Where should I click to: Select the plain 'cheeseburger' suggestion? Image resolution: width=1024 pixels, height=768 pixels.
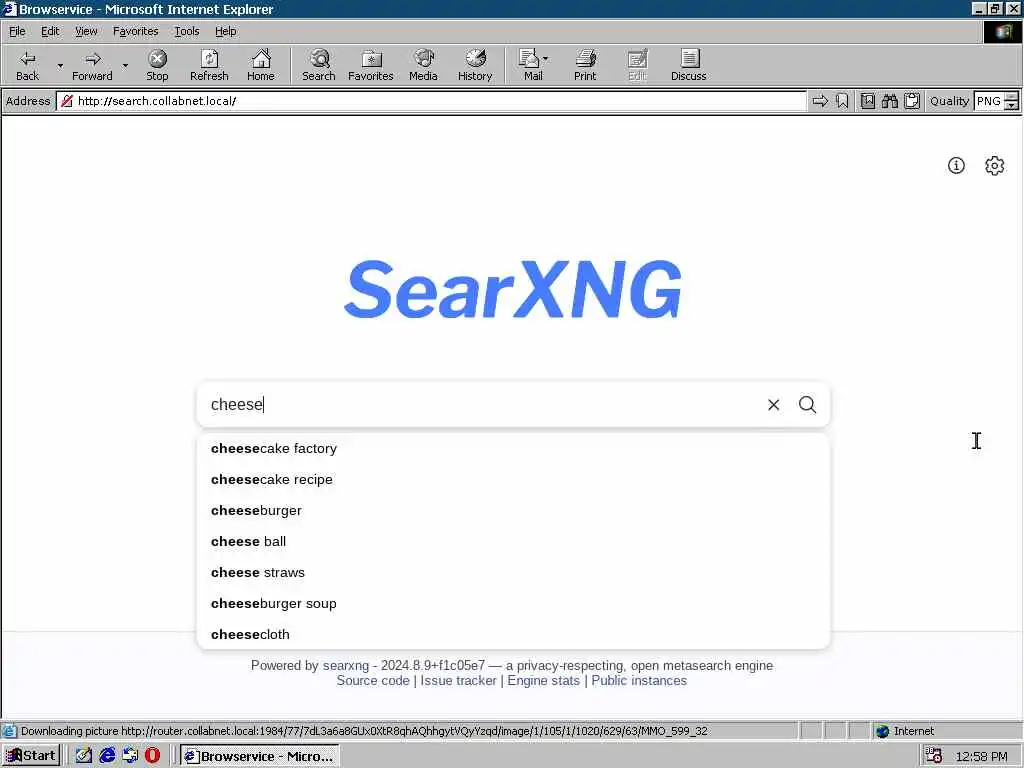pos(513,511)
